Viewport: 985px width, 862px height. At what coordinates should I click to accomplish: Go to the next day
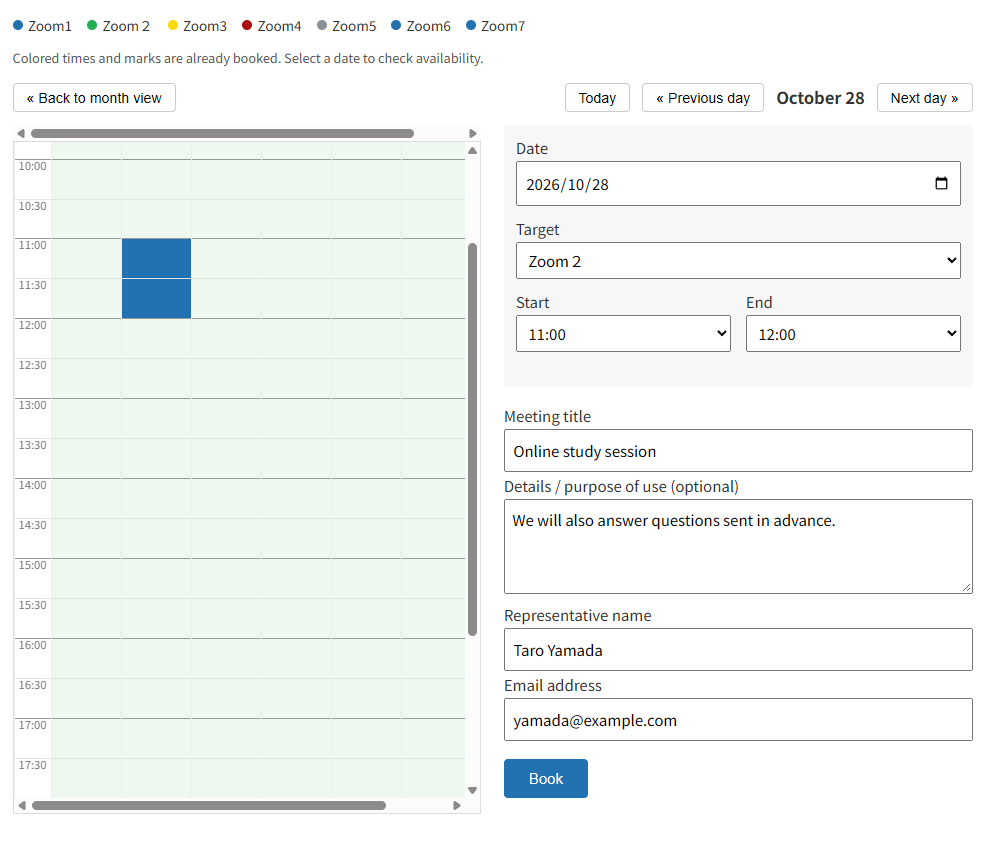pos(925,98)
